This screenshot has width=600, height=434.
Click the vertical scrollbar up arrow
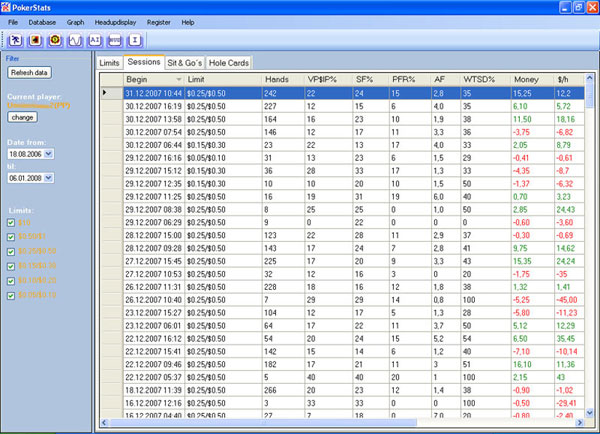(x=589, y=78)
